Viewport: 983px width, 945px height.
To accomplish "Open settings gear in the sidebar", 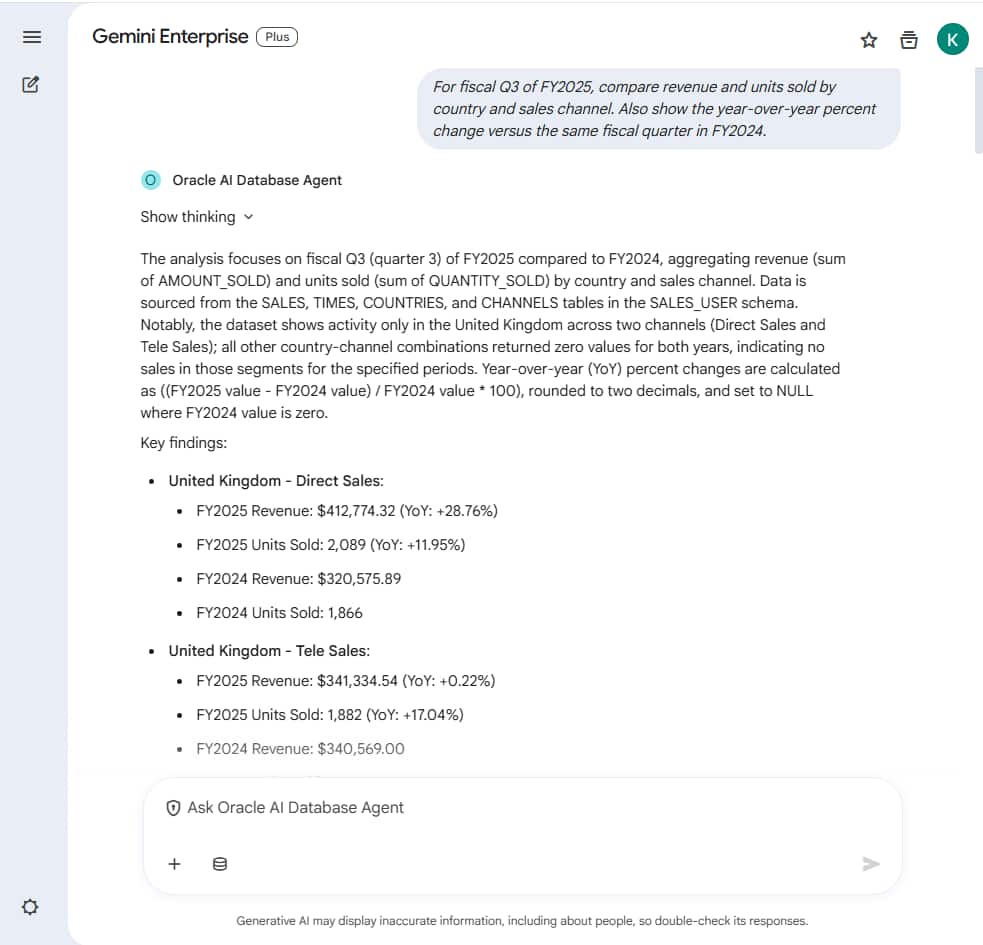I will pyautogui.click(x=30, y=907).
